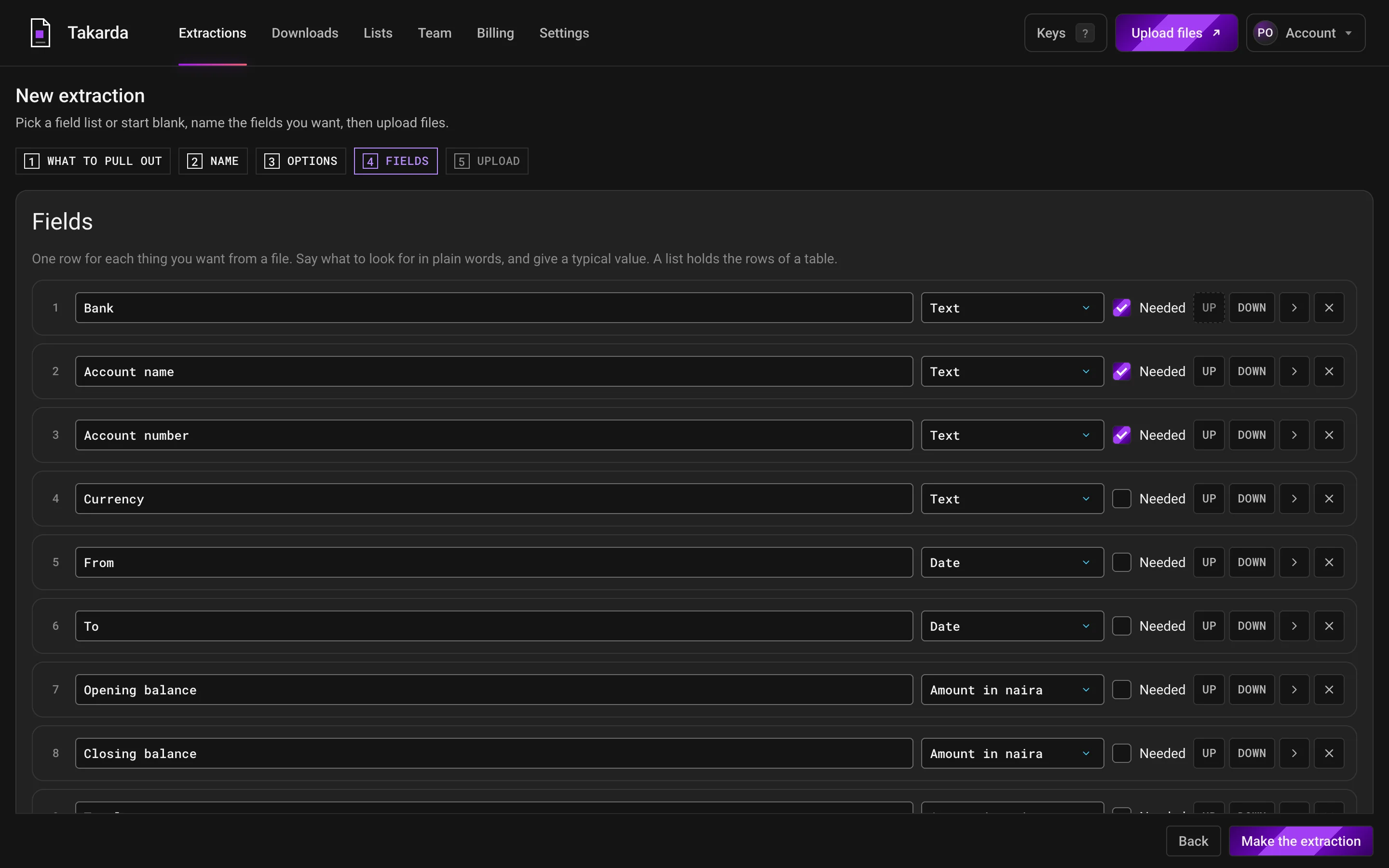Open the Keys help question mark

tap(1084, 33)
